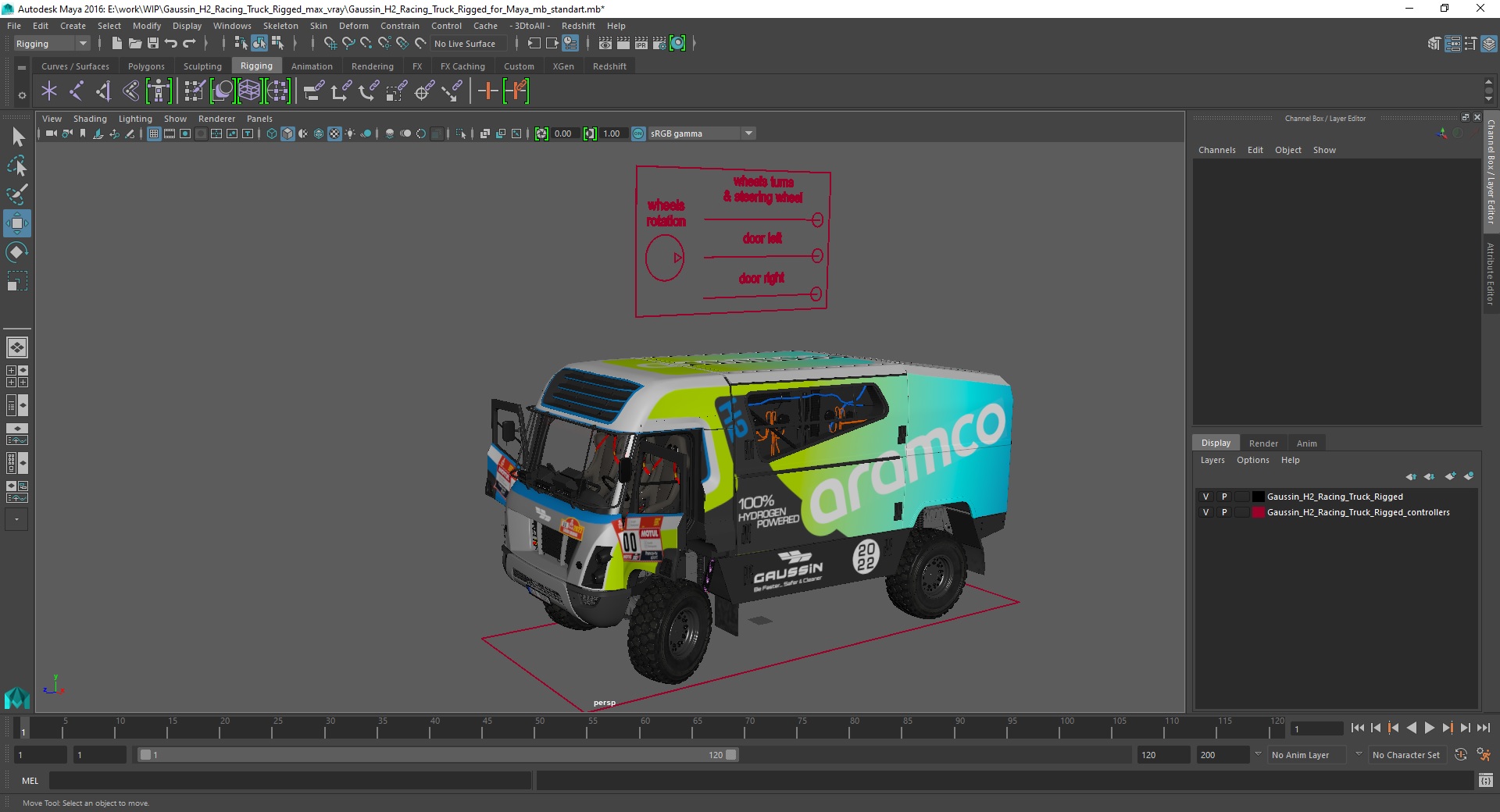This screenshot has width=1500, height=812.
Task: Activate the Lasso select tool
Action: click(17, 166)
